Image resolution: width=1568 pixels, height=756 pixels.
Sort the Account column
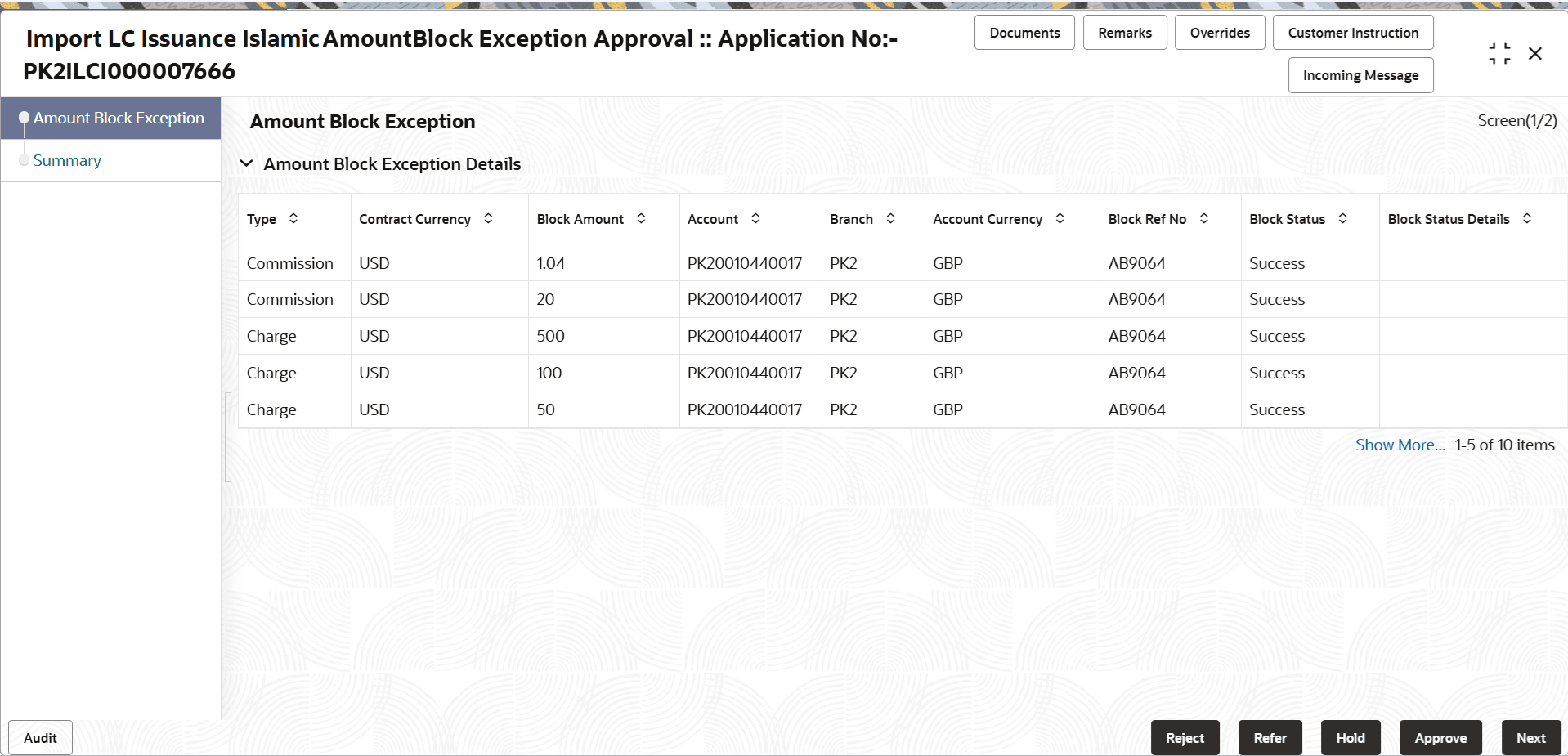click(756, 218)
